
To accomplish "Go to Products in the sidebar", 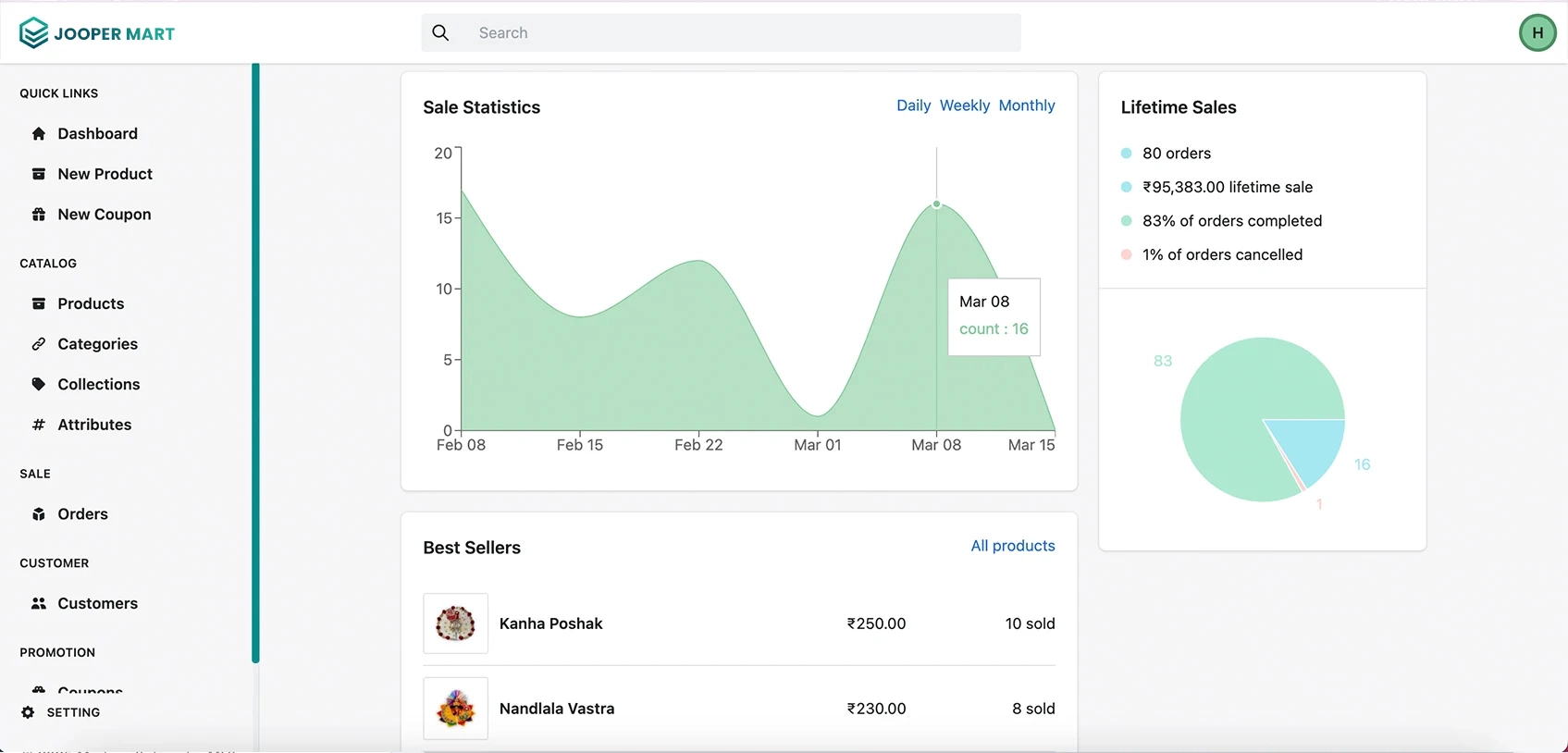I will 90,303.
